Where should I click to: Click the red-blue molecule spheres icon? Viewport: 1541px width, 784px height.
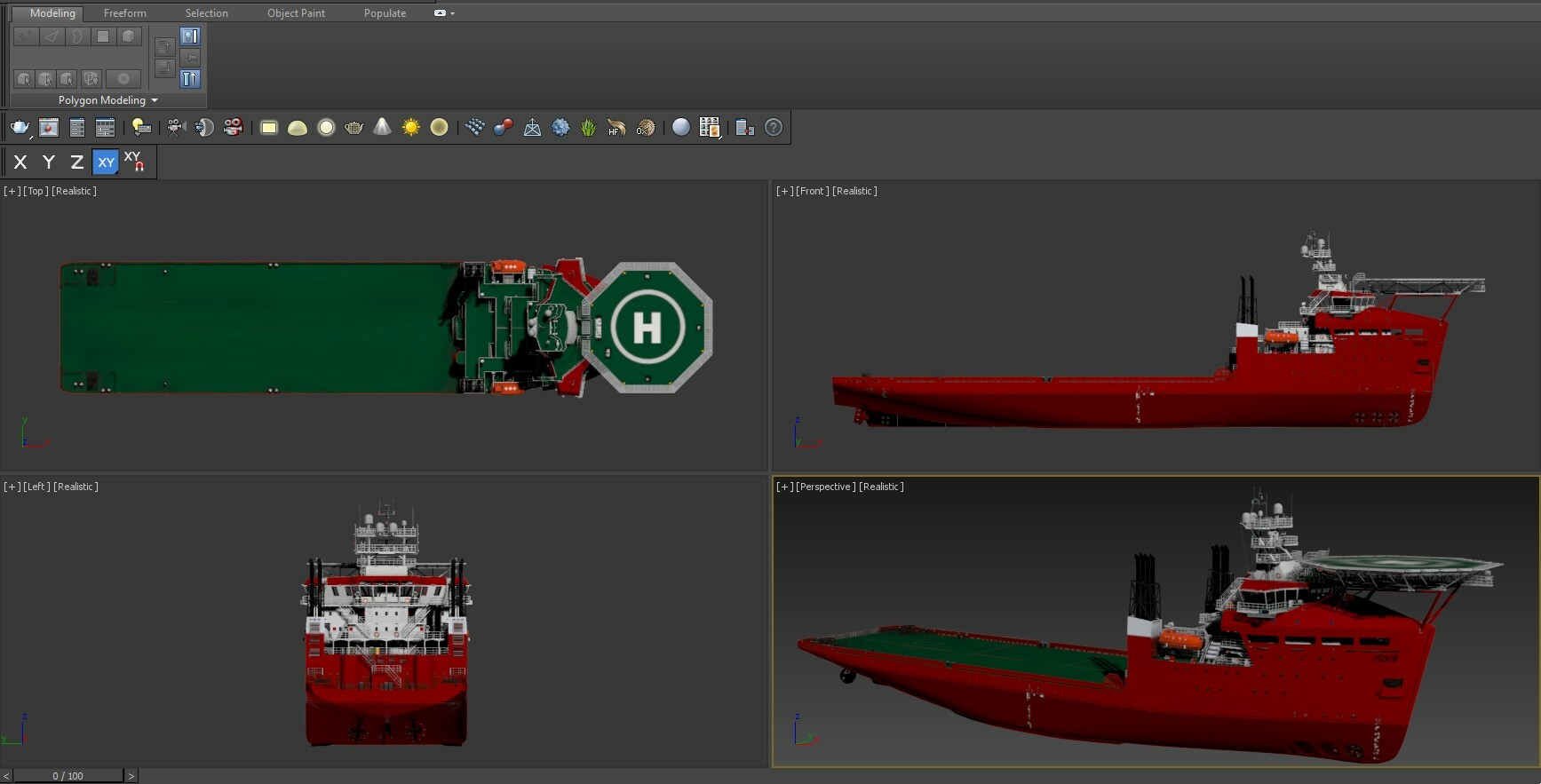[503, 128]
